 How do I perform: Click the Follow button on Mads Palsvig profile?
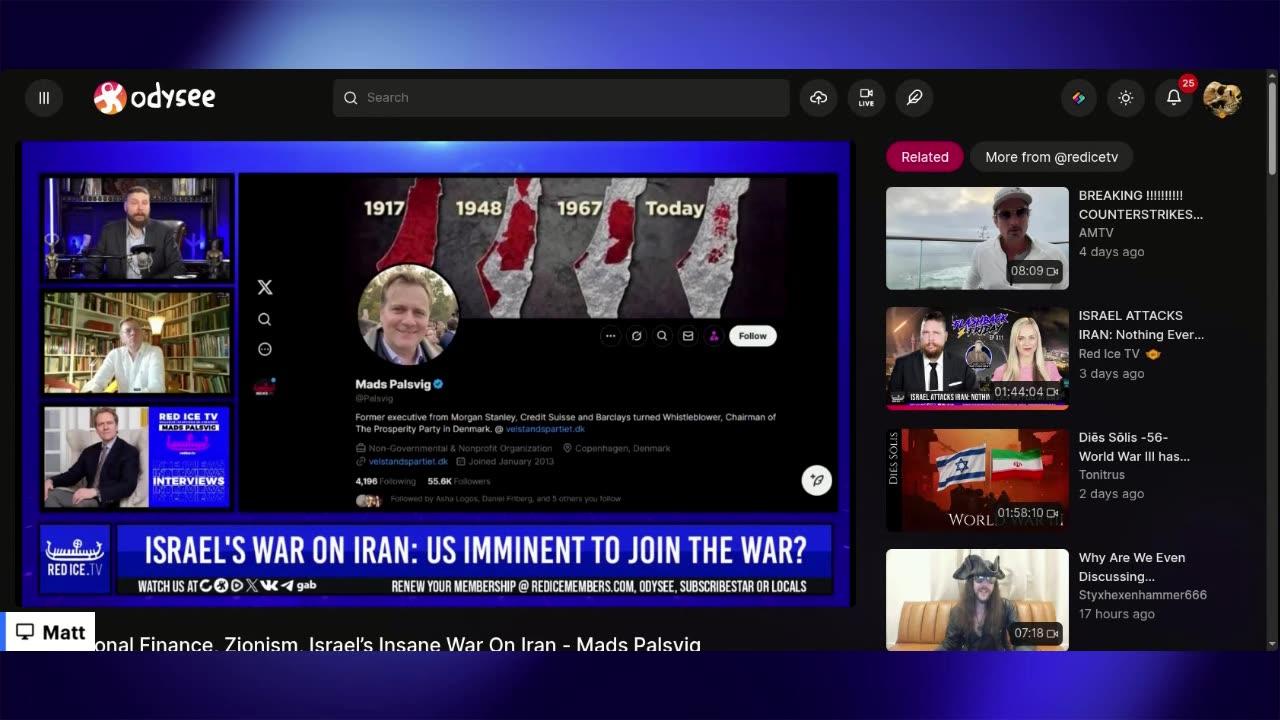(753, 336)
